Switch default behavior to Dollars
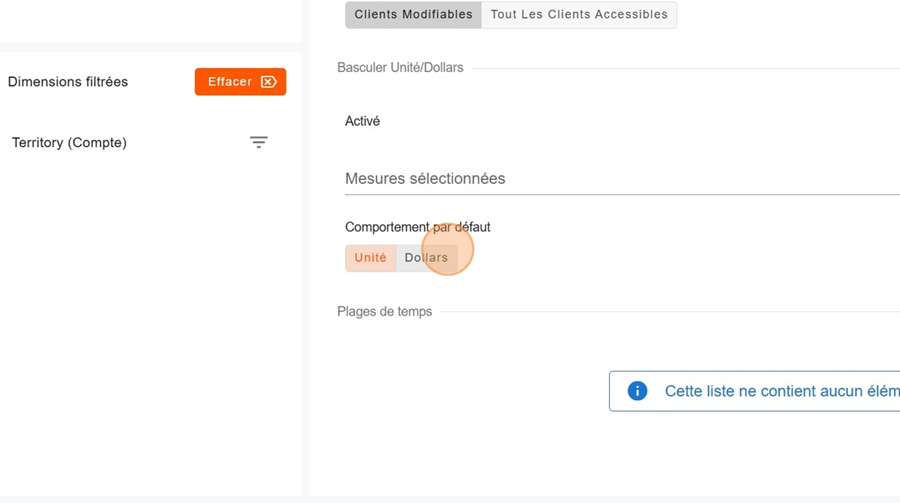 coord(427,258)
